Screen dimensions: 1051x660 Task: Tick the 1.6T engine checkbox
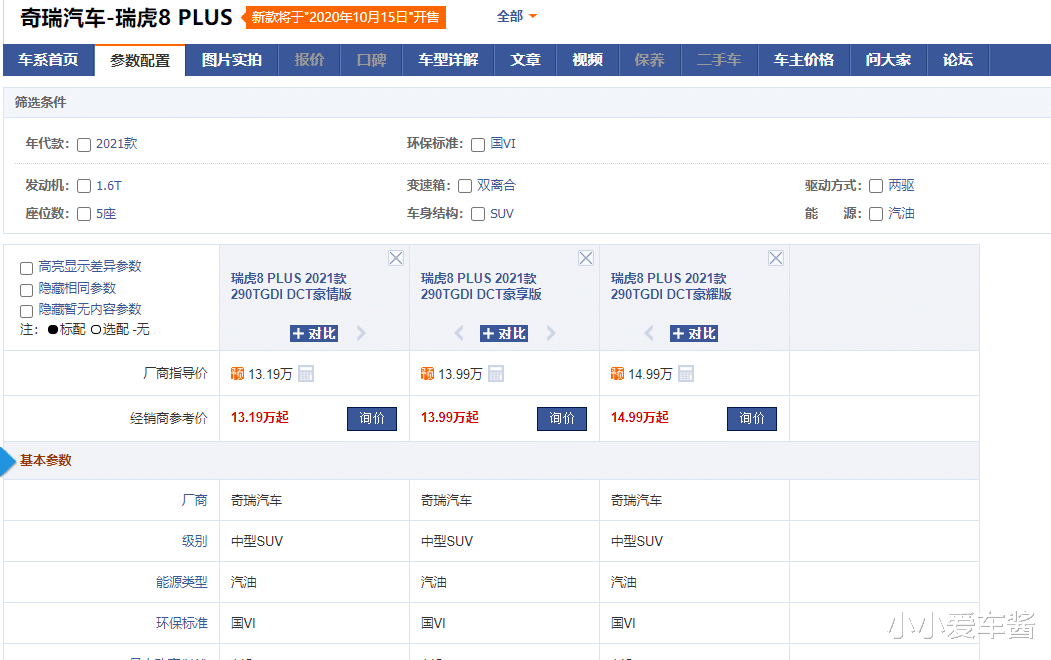[x=84, y=186]
